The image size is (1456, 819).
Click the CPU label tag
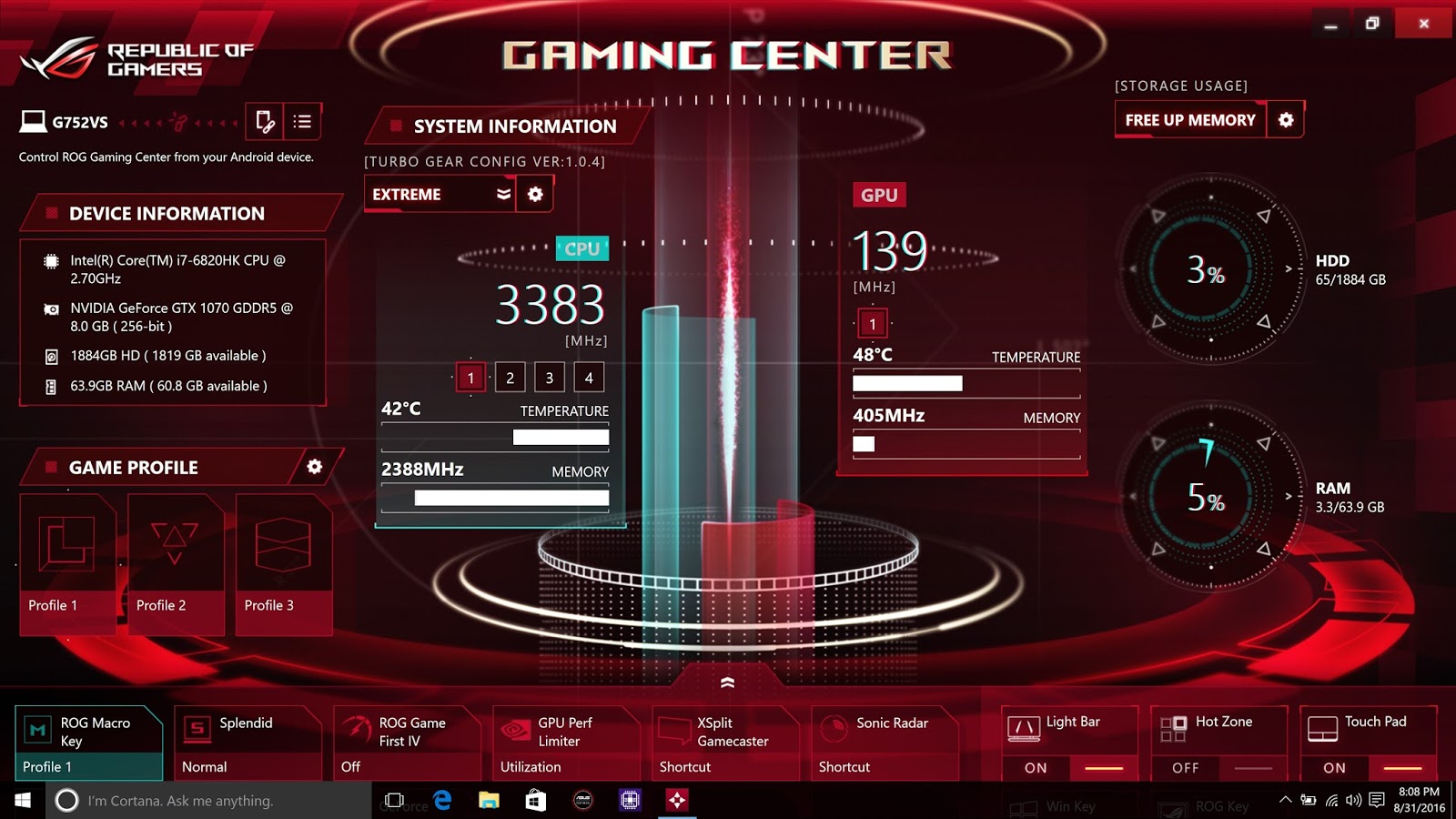(x=582, y=248)
